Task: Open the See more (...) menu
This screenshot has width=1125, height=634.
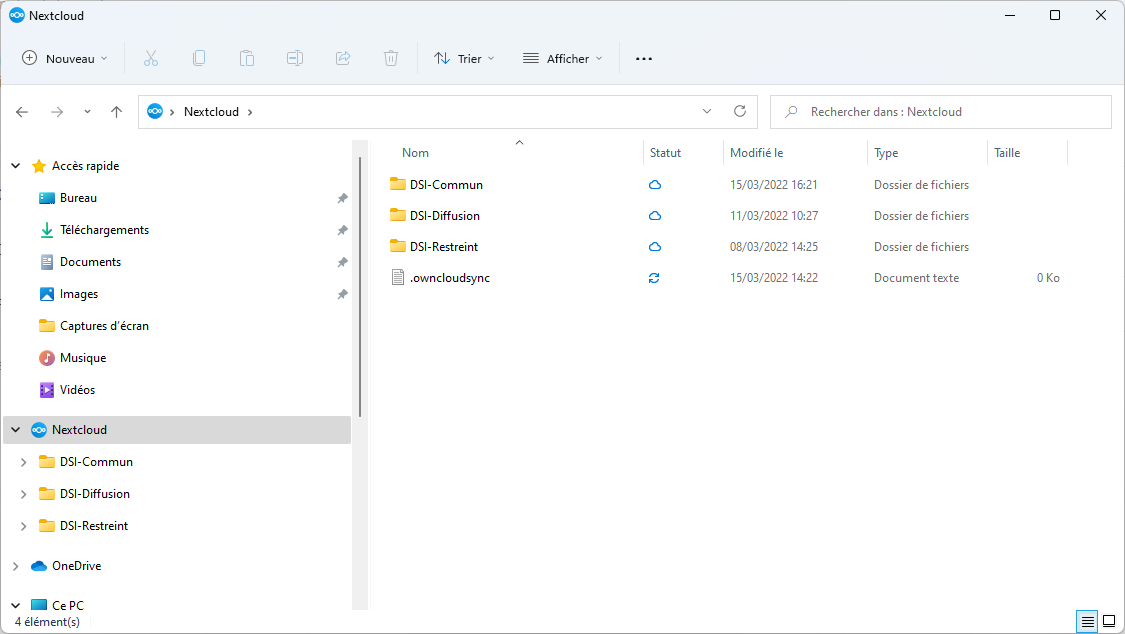Action: 643,58
